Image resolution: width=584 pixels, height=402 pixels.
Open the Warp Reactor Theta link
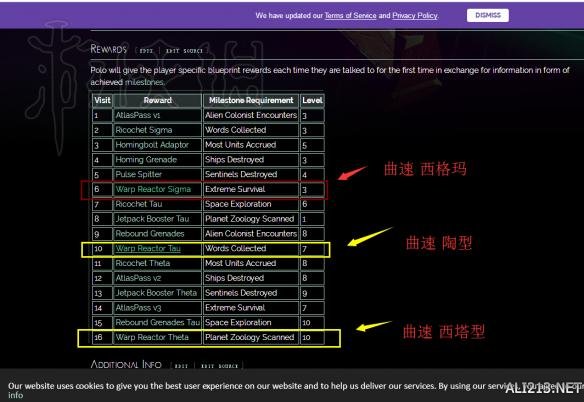coord(152,337)
